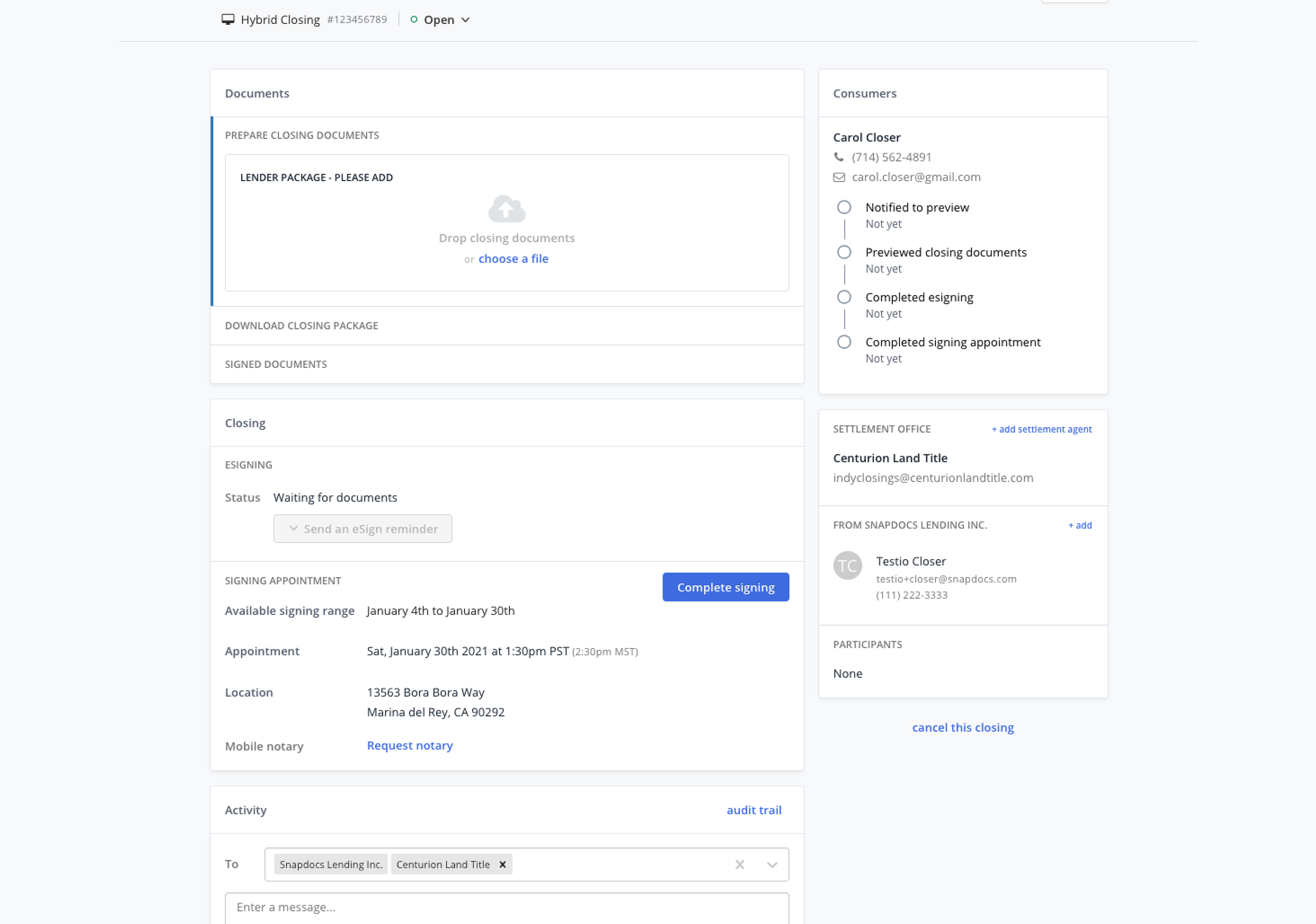Expand the Download Closing Package section
Image resolution: width=1316 pixels, height=924 pixels.
tap(302, 325)
